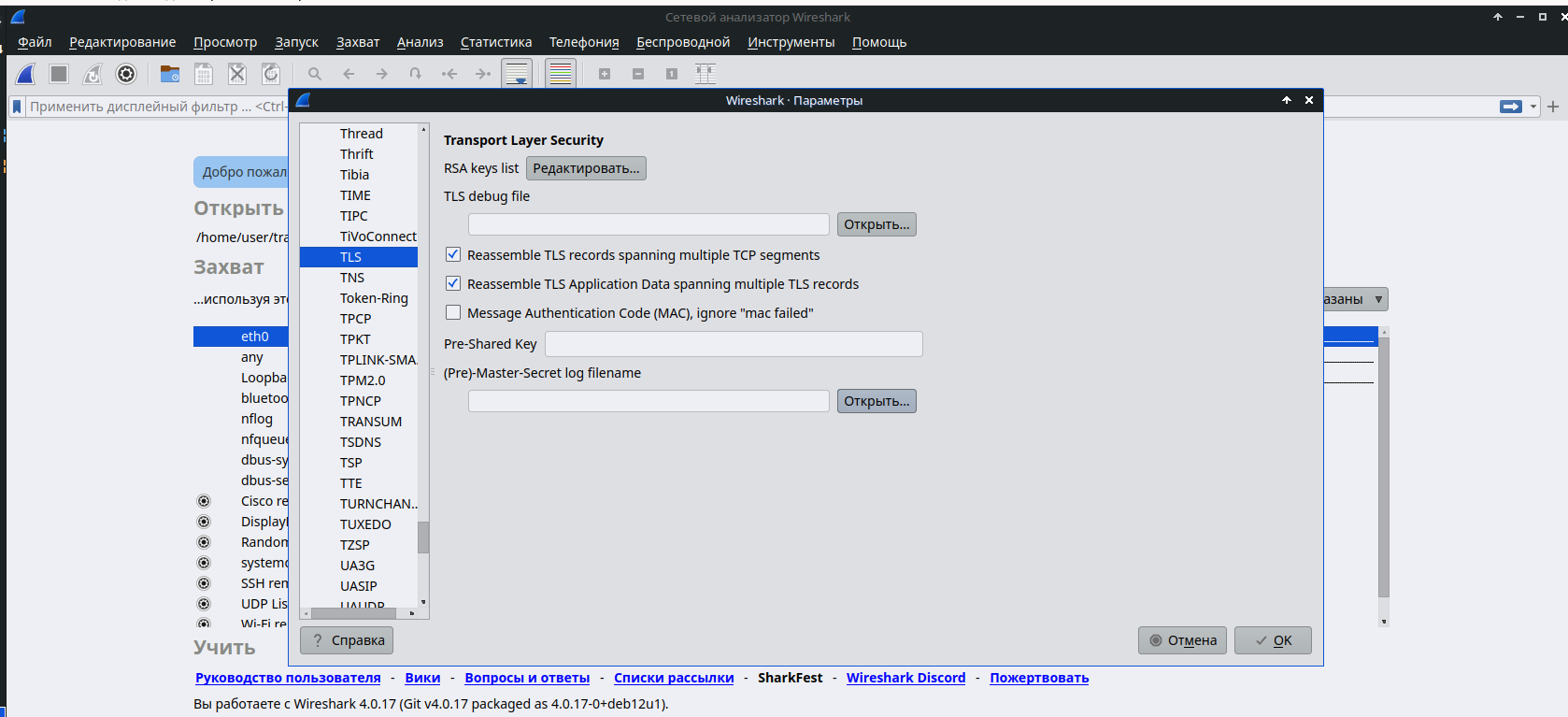Click the OK button in preferences
1568x717 pixels.
pyautogui.click(x=1273, y=640)
